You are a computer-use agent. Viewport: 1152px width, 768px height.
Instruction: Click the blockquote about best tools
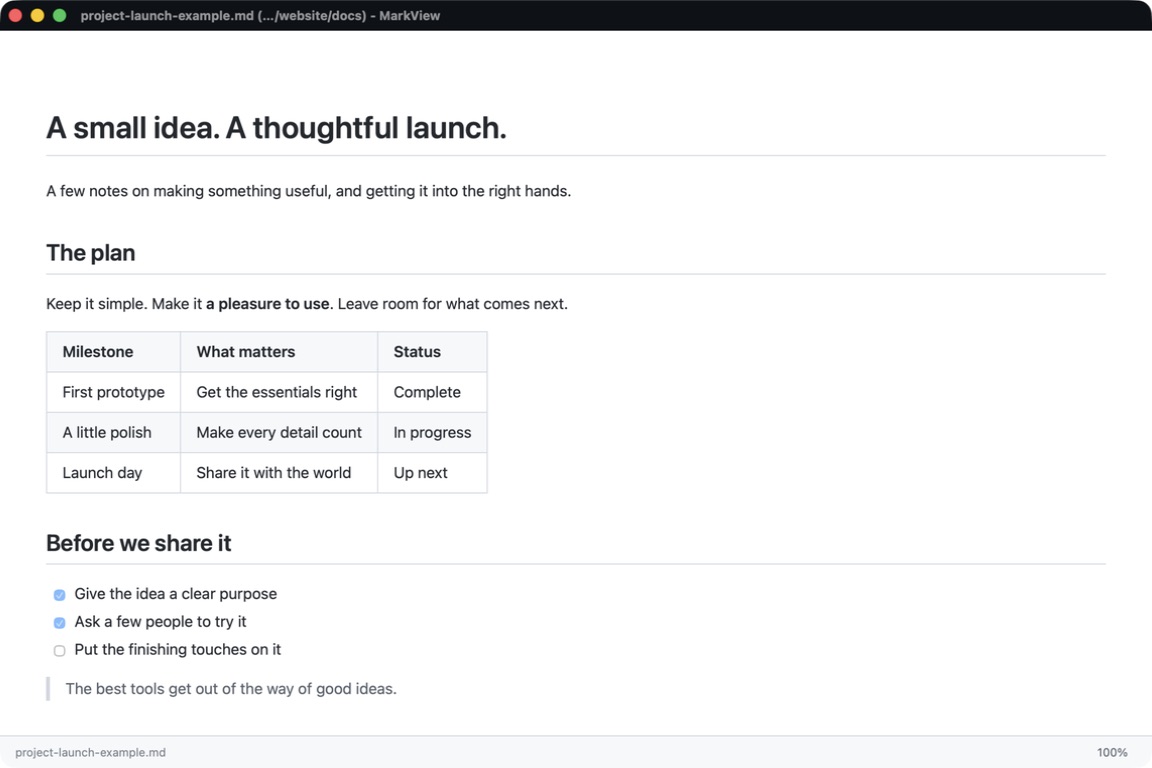(231, 689)
